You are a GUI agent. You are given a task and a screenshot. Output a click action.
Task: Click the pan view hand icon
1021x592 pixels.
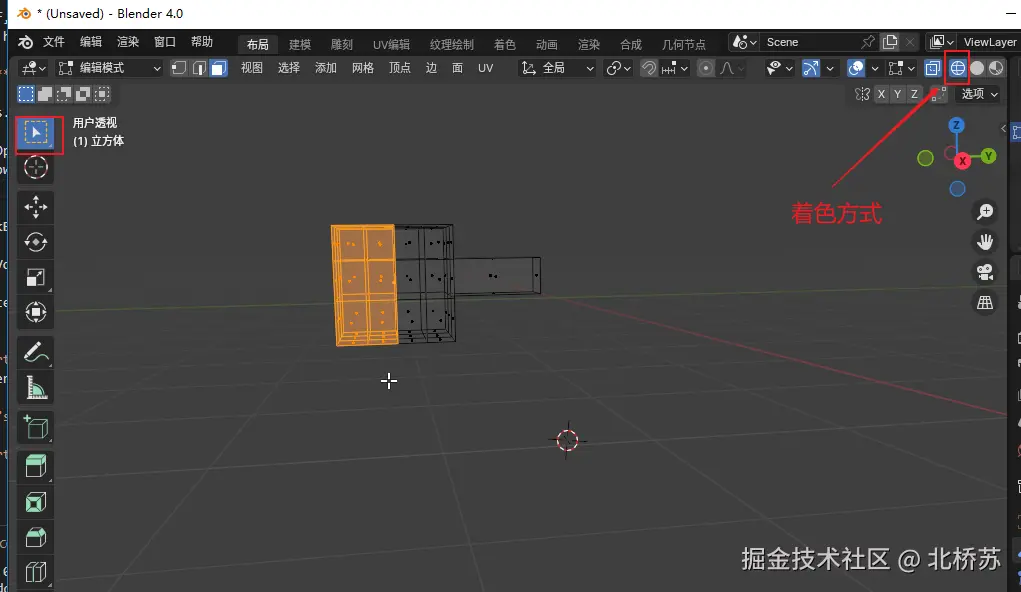coord(985,242)
